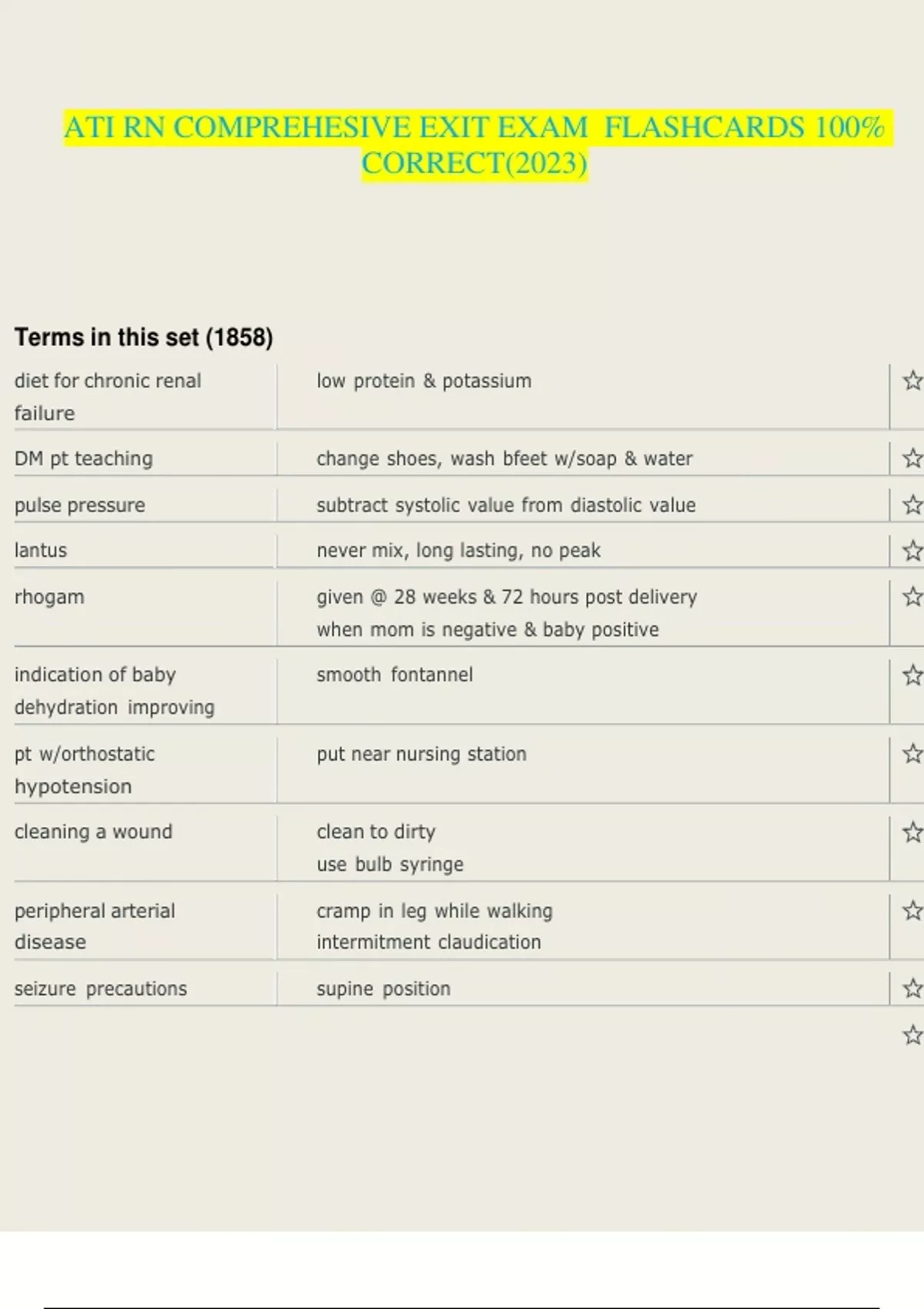The height and width of the screenshot is (1309, 924).
Task: Select the definition 'low protein & potassium'
Action: (x=423, y=381)
